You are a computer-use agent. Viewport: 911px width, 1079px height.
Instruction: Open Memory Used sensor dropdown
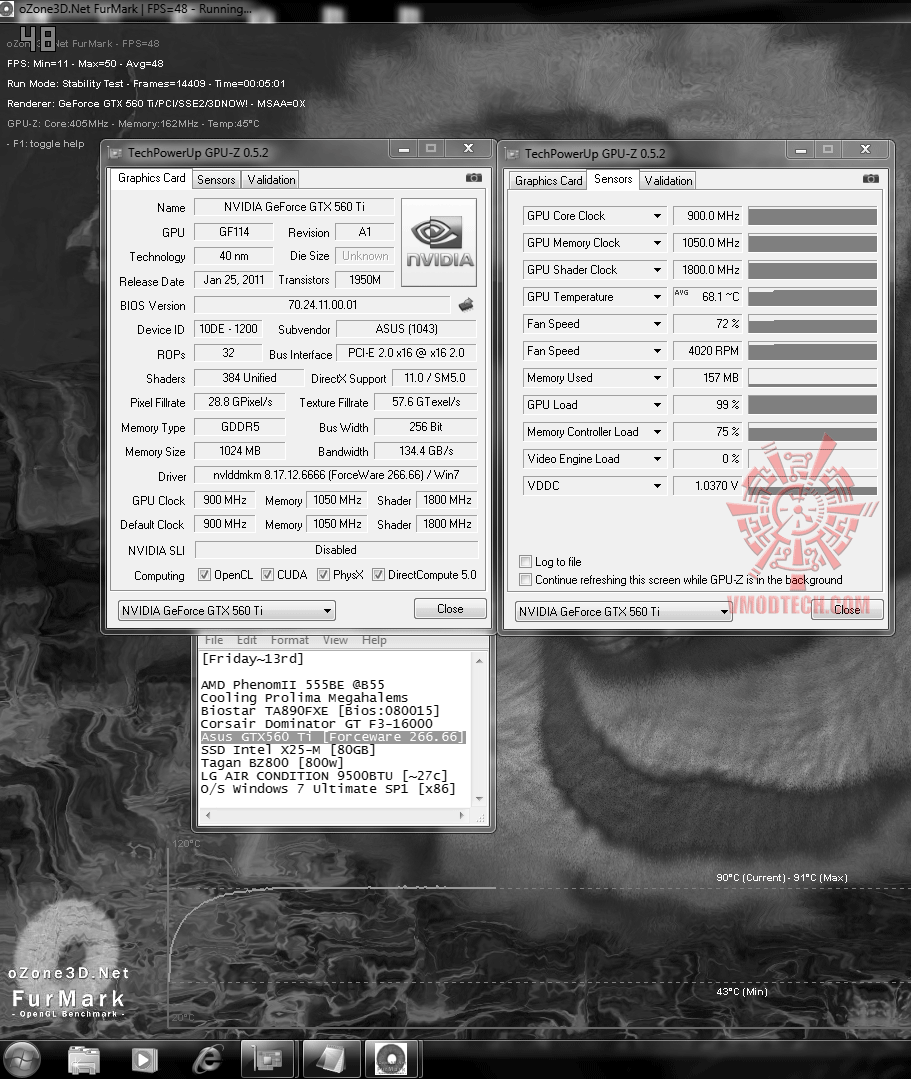click(657, 378)
